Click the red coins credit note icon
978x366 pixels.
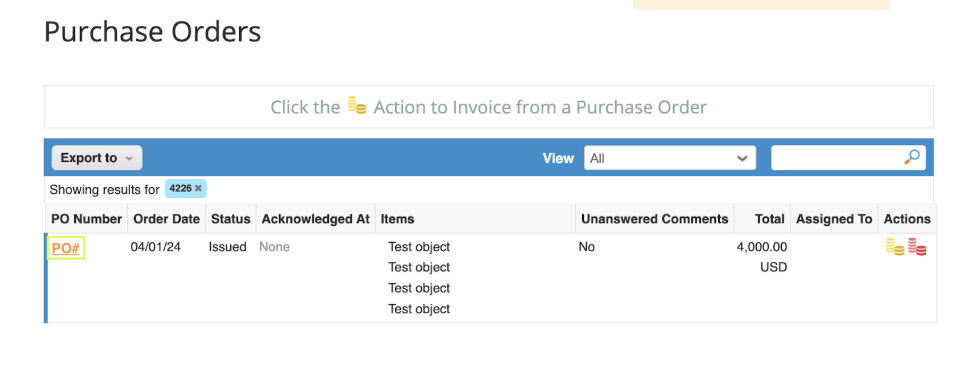[917, 247]
